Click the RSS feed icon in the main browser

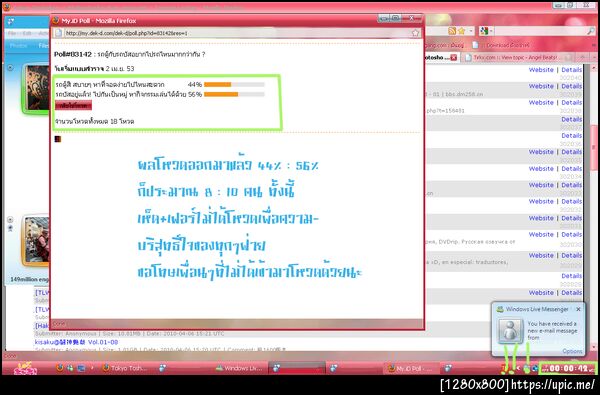[452, 31]
